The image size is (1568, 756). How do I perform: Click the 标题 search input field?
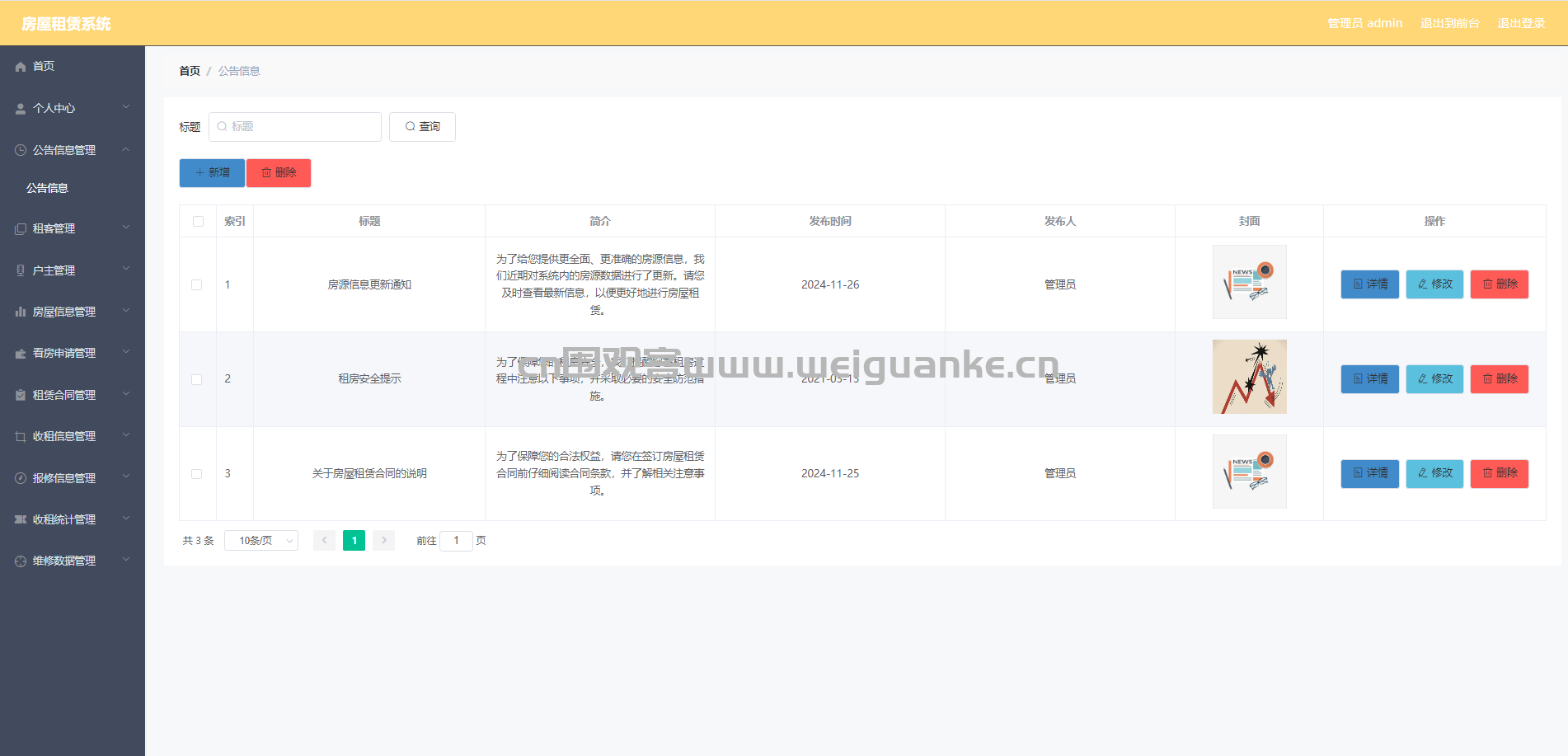(x=295, y=127)
